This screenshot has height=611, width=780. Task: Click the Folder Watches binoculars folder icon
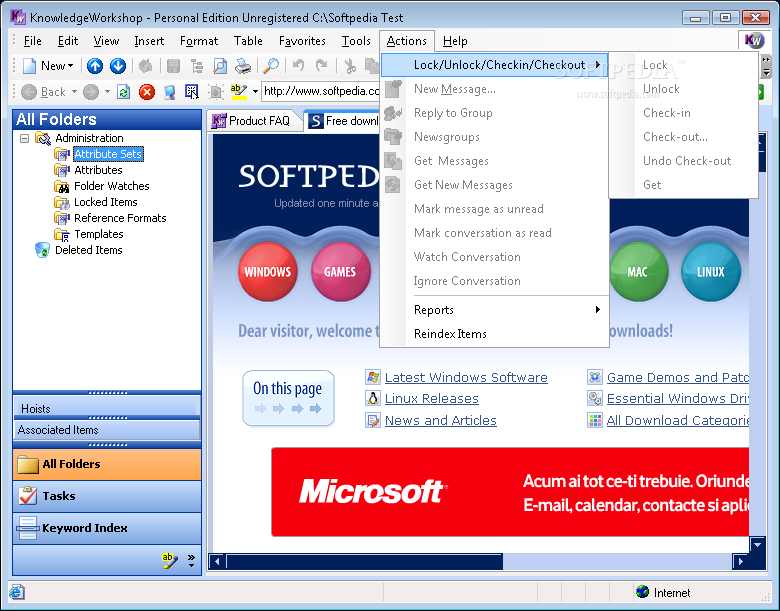[x=62, y=187]
